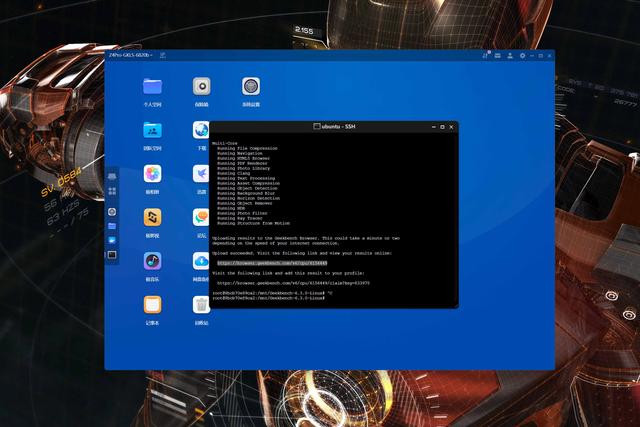Screen dimensions: 640x427
Task: Click the 'Running Clang' line
Action: [233, 173]
